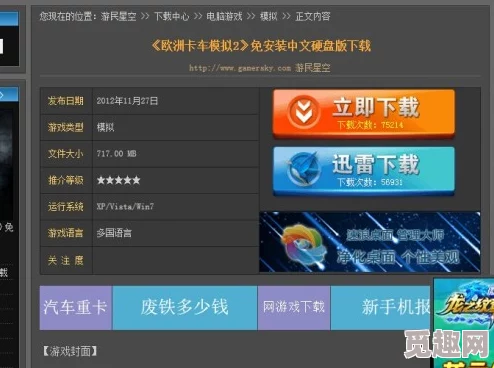Click the five-star 推介等级 rating
494x368 pixels.
coord(118,180)
